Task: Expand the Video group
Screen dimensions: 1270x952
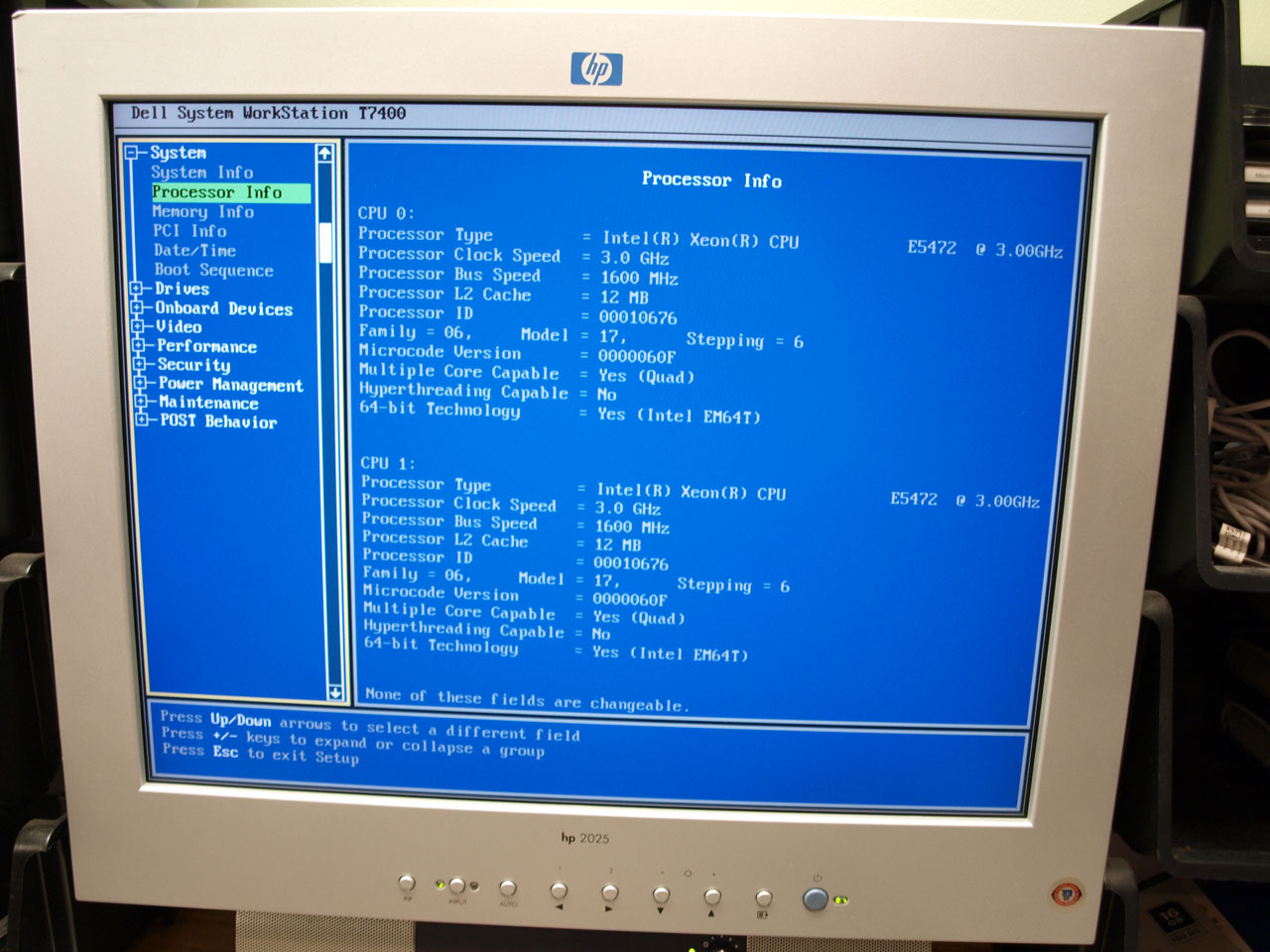Action: [139, 326]
